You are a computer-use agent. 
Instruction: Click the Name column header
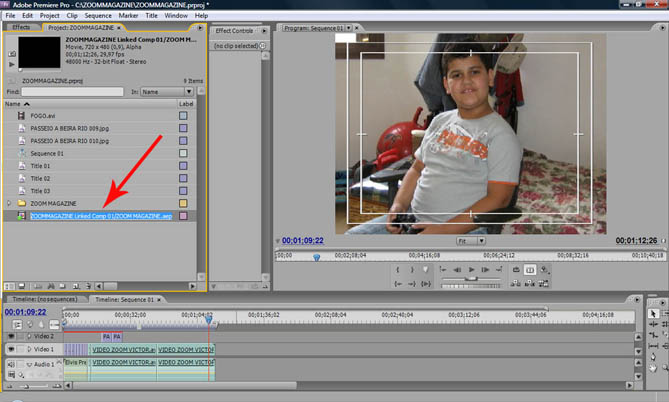point(13,103)
